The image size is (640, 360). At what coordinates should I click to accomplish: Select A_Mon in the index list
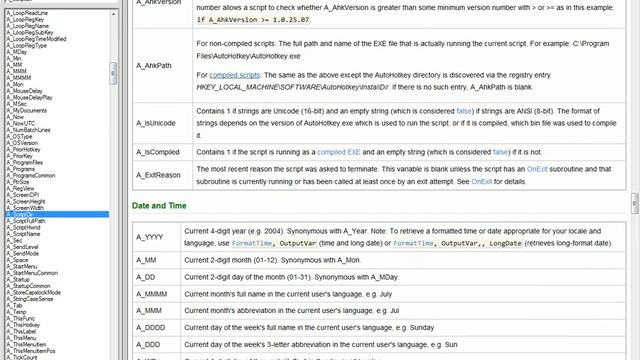15,84
